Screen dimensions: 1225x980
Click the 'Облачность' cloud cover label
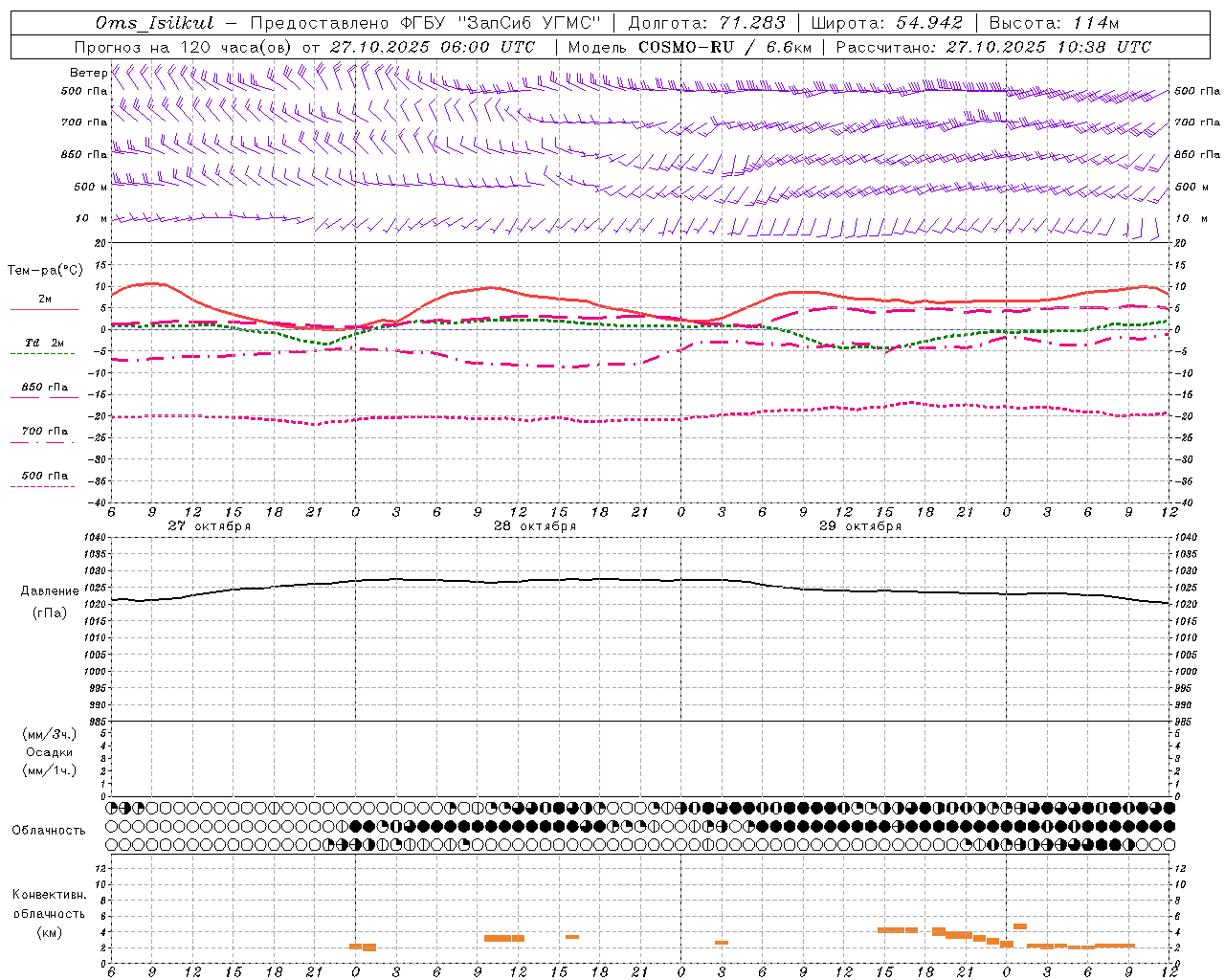tap(49, 831)
